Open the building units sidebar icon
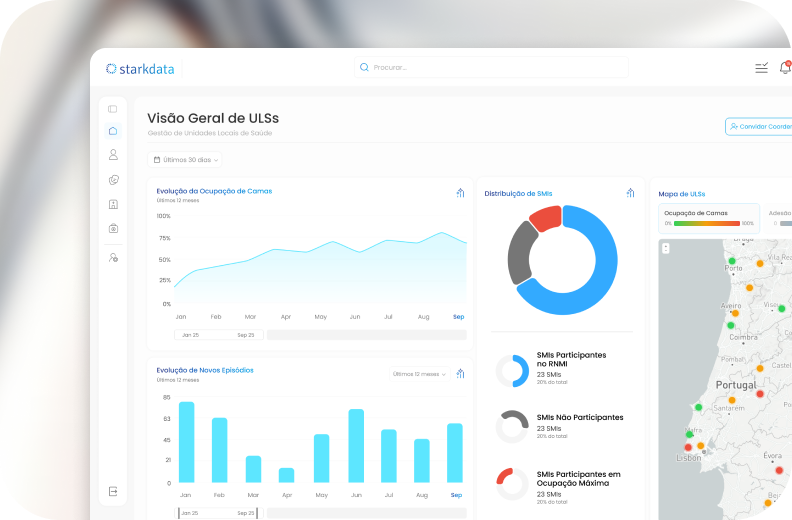 pyautogui.click(x=113, y=204)
